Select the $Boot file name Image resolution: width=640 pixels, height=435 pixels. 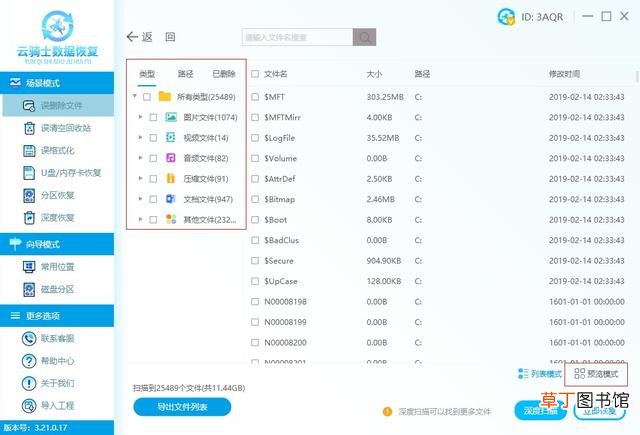click(x=276, y=220)
